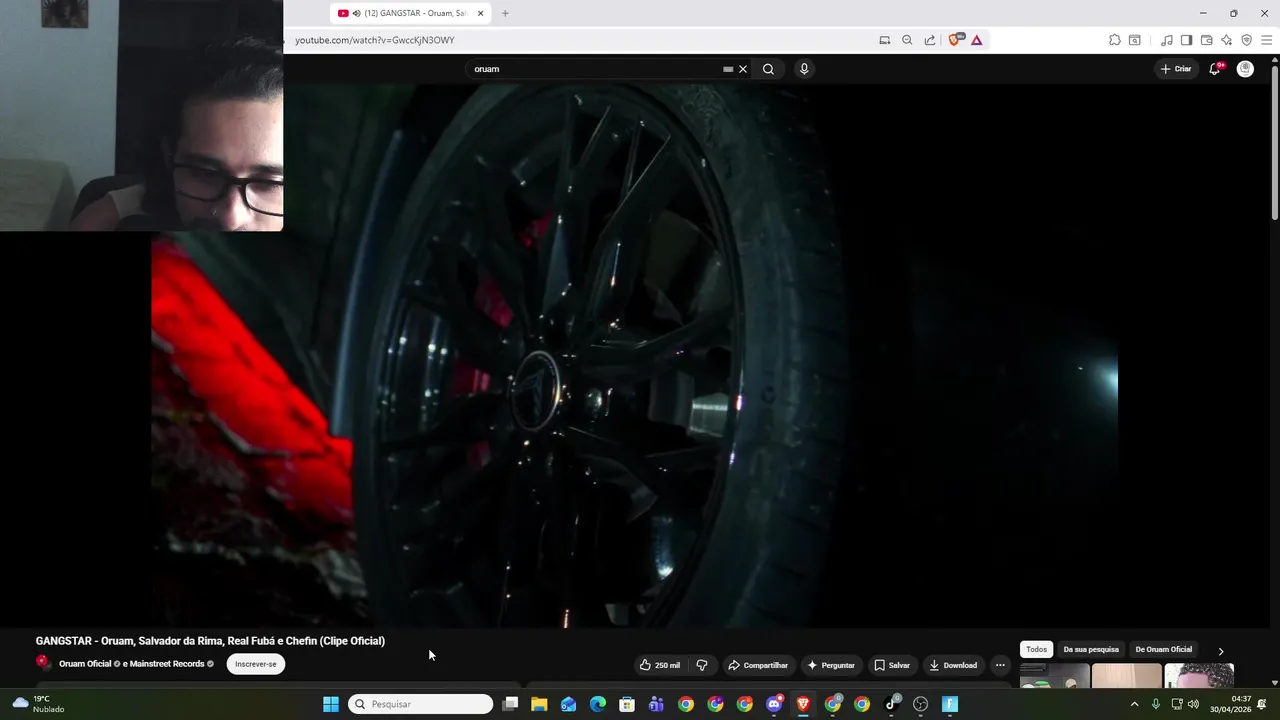Dislike the GANGSTAR video
The width and height of the screenshot is (1280, 720).
pyautogui.click(x=702, y=665)
